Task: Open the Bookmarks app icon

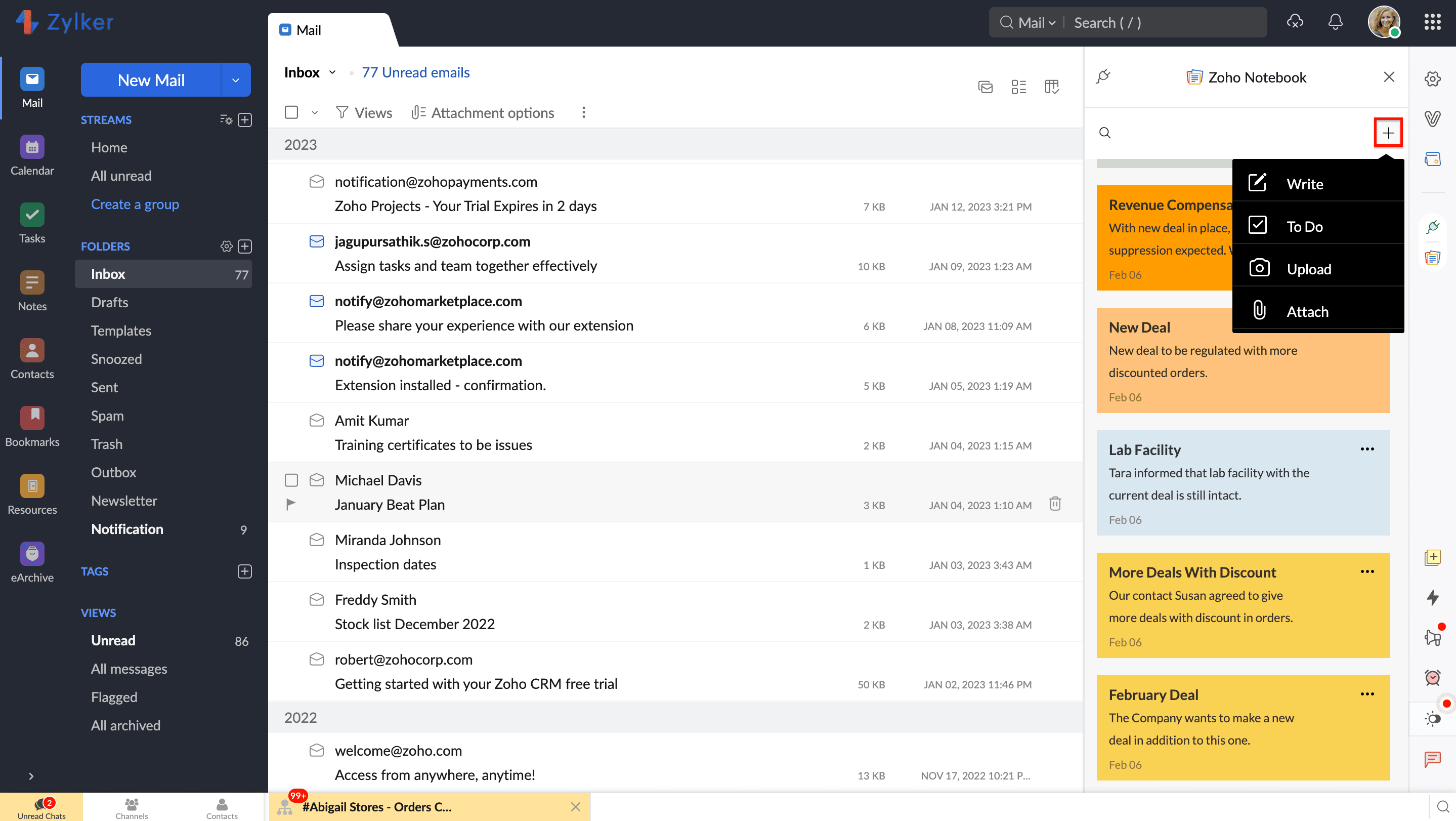Action: coord(32,419)
